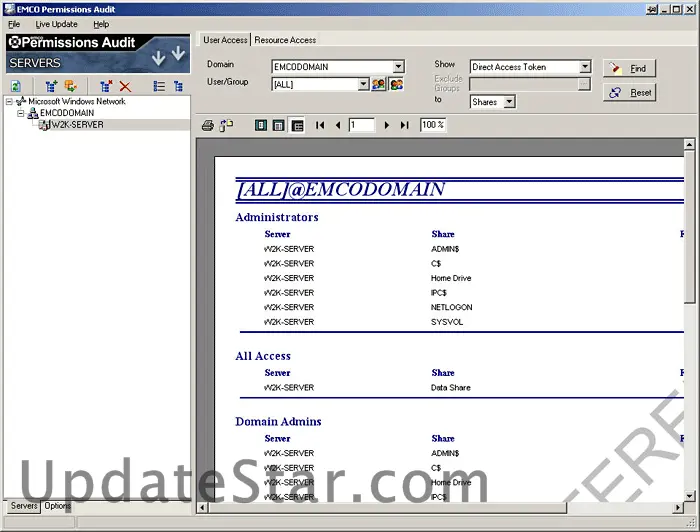Switch to User Access tab
The image size is (700, 532).
(225, 40)
